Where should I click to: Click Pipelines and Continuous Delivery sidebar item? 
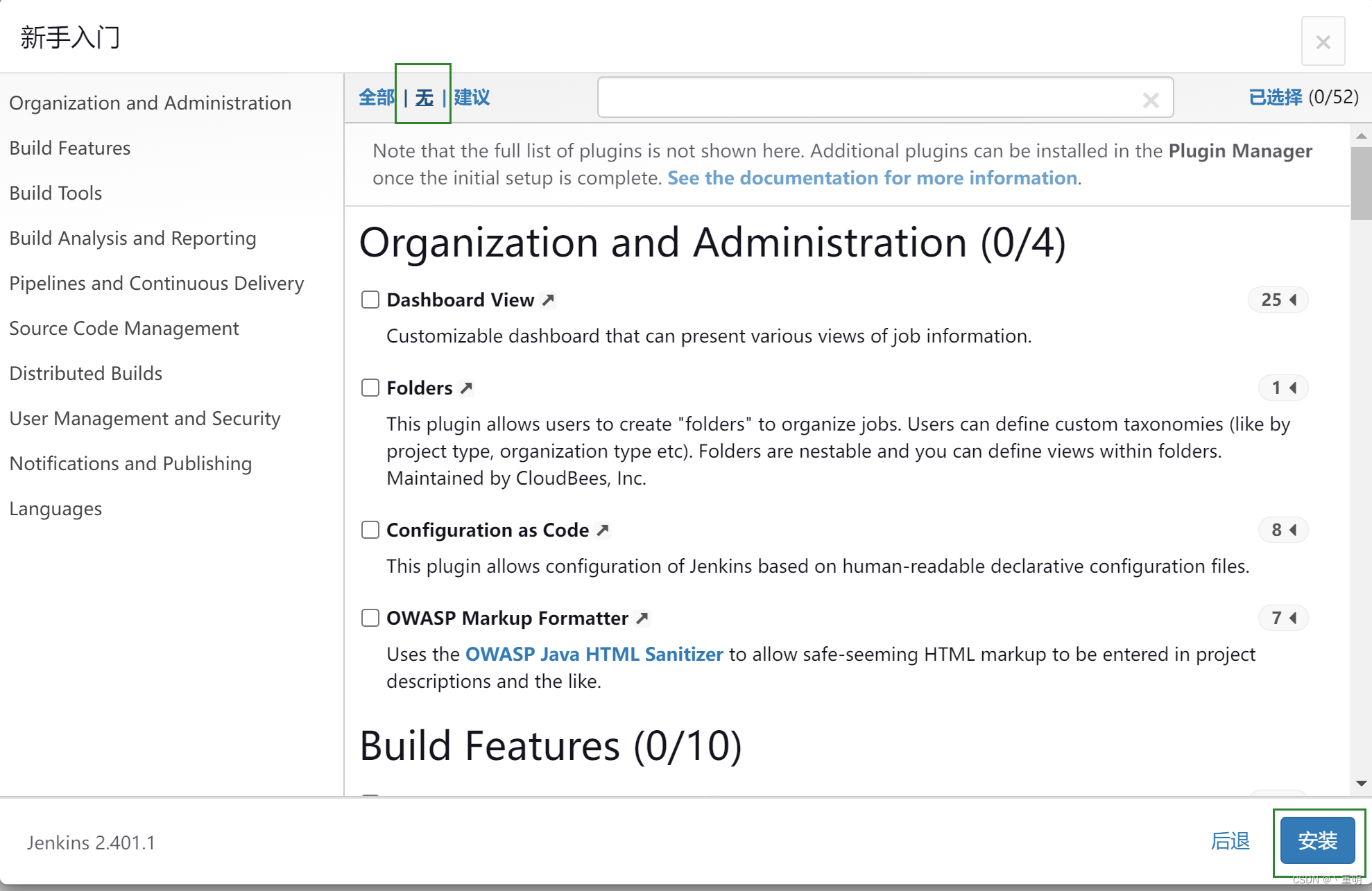click(x=157, y=283)
